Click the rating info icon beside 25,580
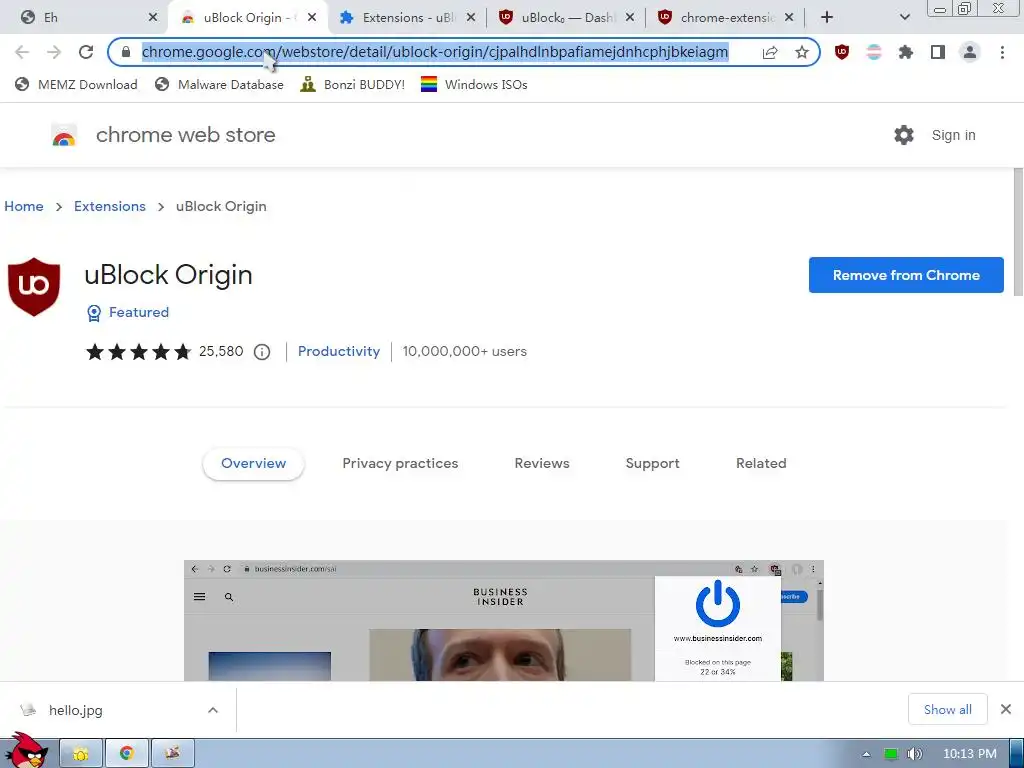This screenshot has width=1024, height=768. point(262,352)
